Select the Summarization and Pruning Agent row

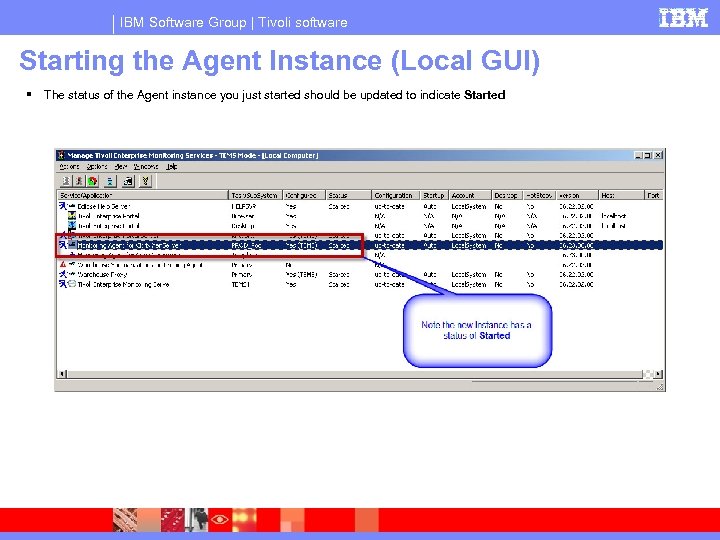click(x=360, y=264)
